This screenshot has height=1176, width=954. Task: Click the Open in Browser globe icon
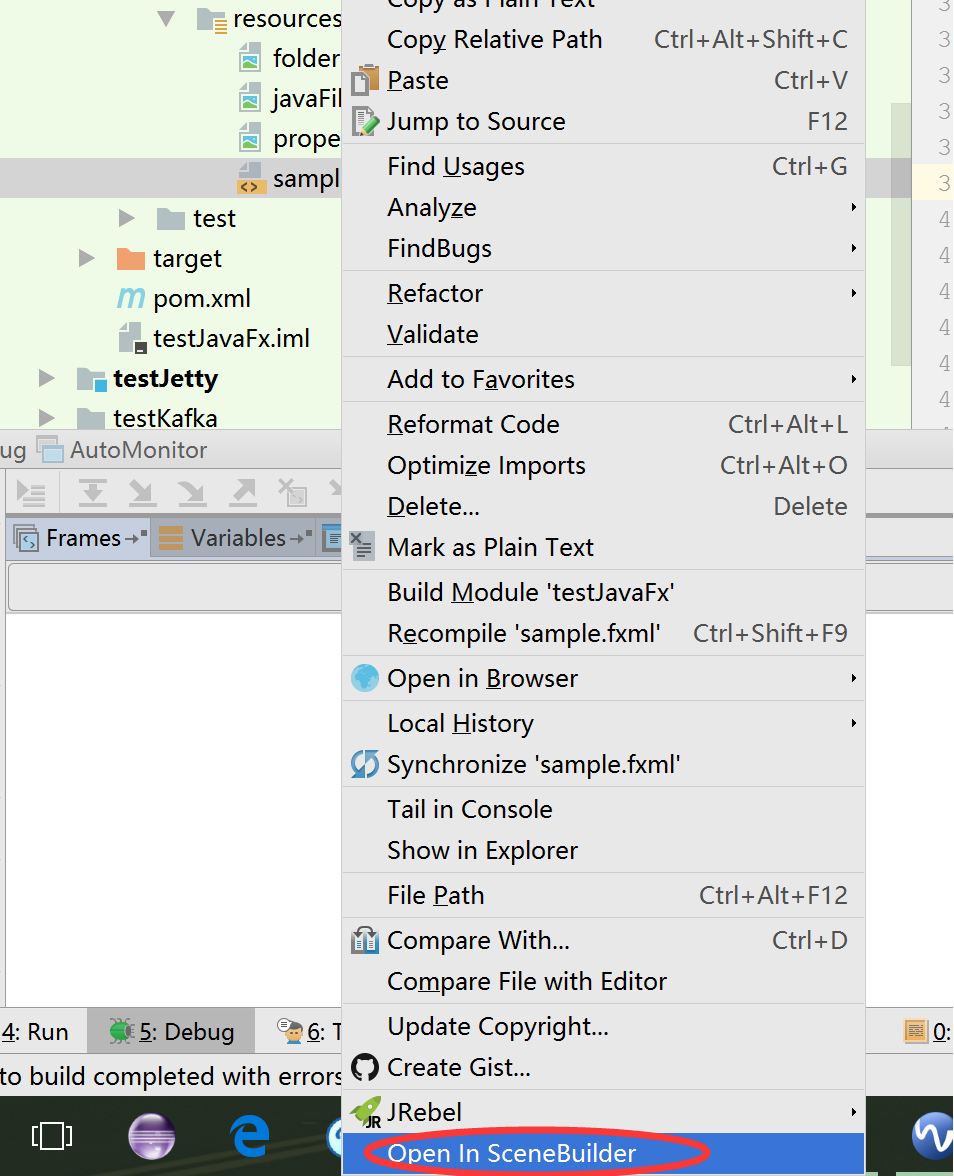click(x=365, y=679)
